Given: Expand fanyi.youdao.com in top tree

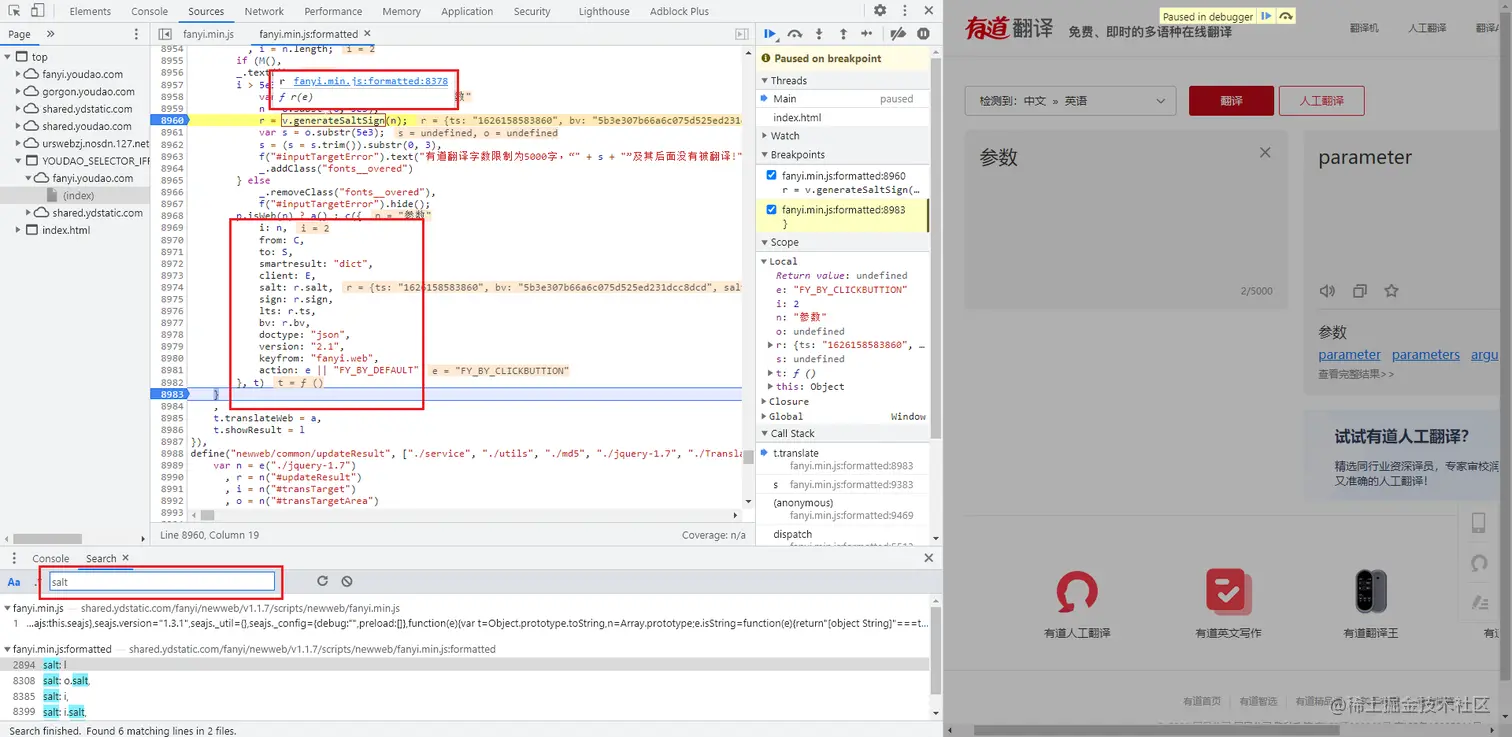Looking at the screenshot, I should click(20, 74).
